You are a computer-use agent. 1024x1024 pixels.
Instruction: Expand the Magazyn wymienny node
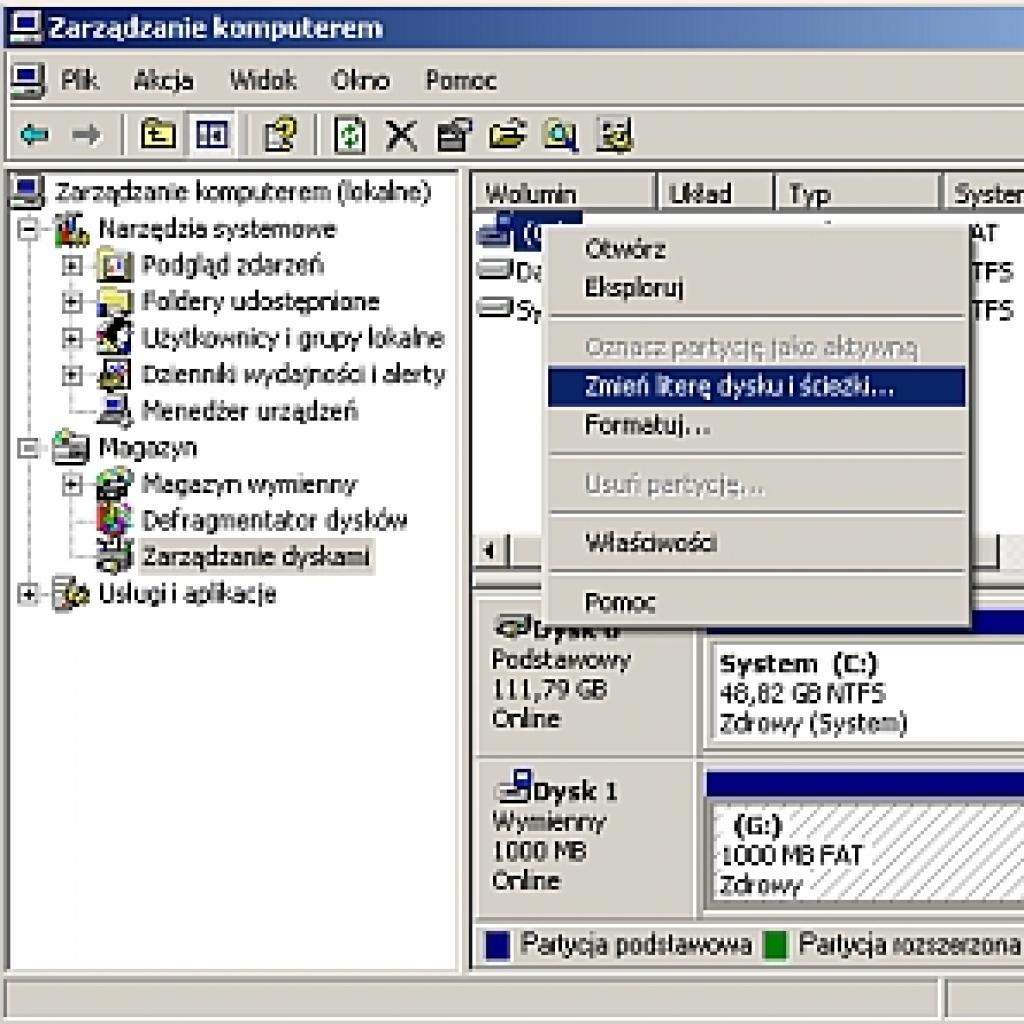[x=72, y=484]
